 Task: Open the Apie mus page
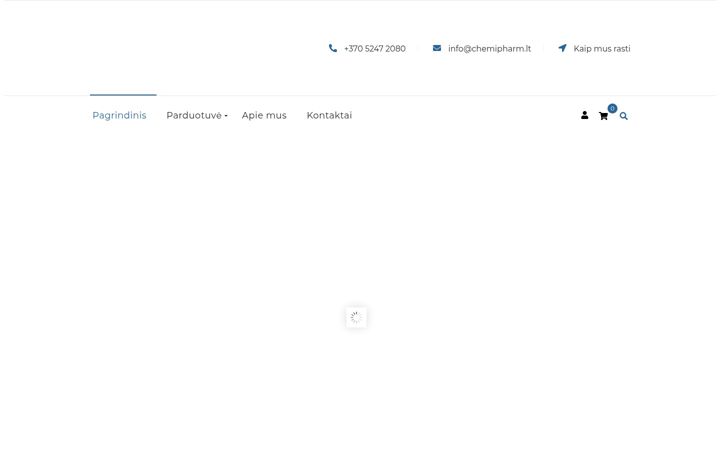click(264, 116)
